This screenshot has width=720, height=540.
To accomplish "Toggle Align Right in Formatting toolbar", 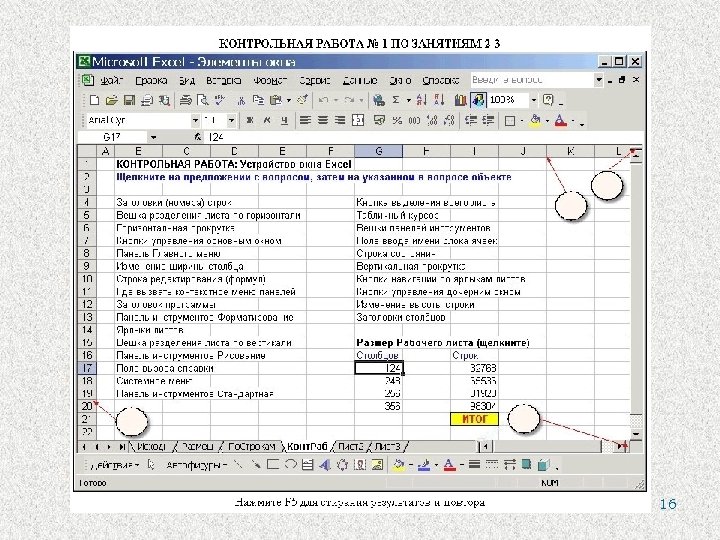I will point(340,120).
